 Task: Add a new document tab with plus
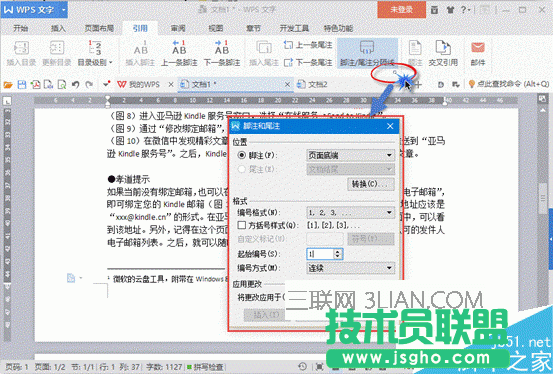(418, 85)
